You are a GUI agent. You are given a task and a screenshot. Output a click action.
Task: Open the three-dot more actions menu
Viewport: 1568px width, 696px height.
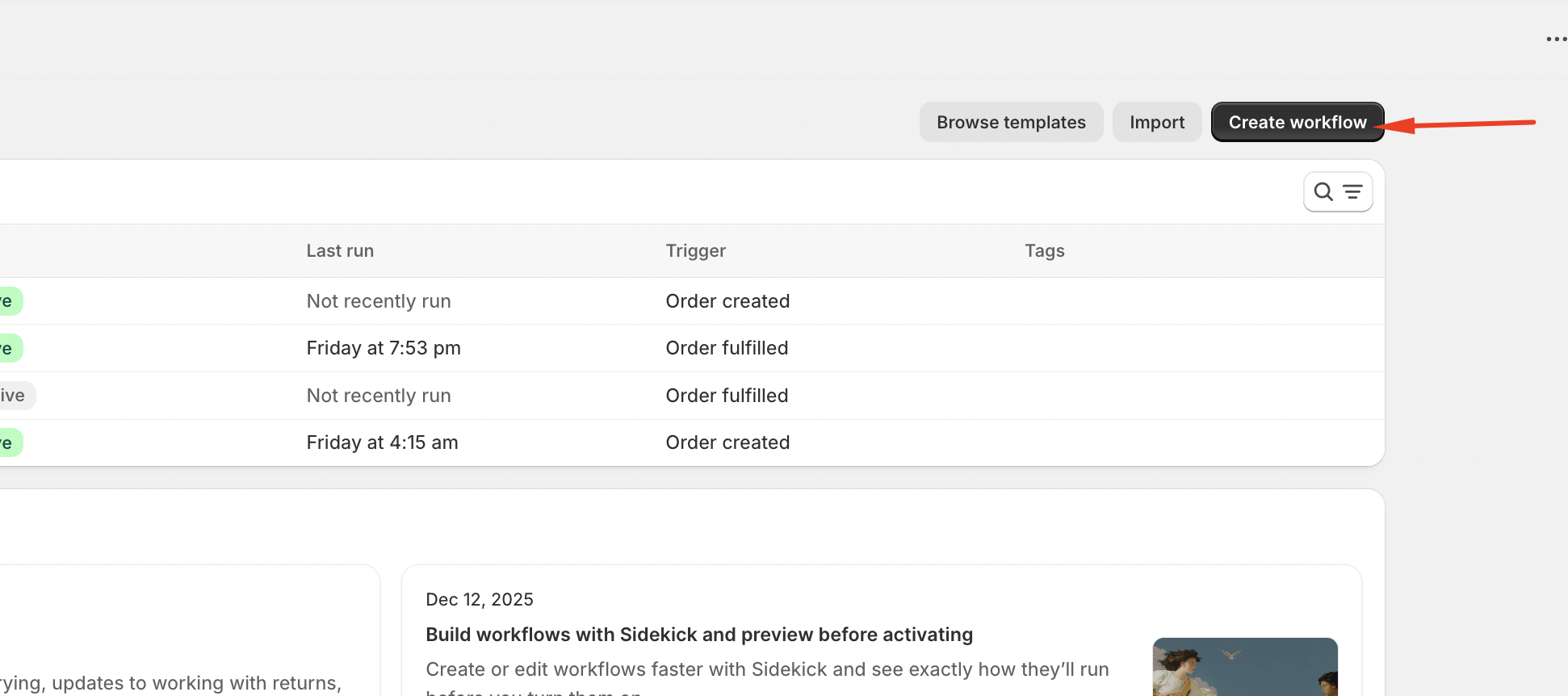tap(1556, 39)
